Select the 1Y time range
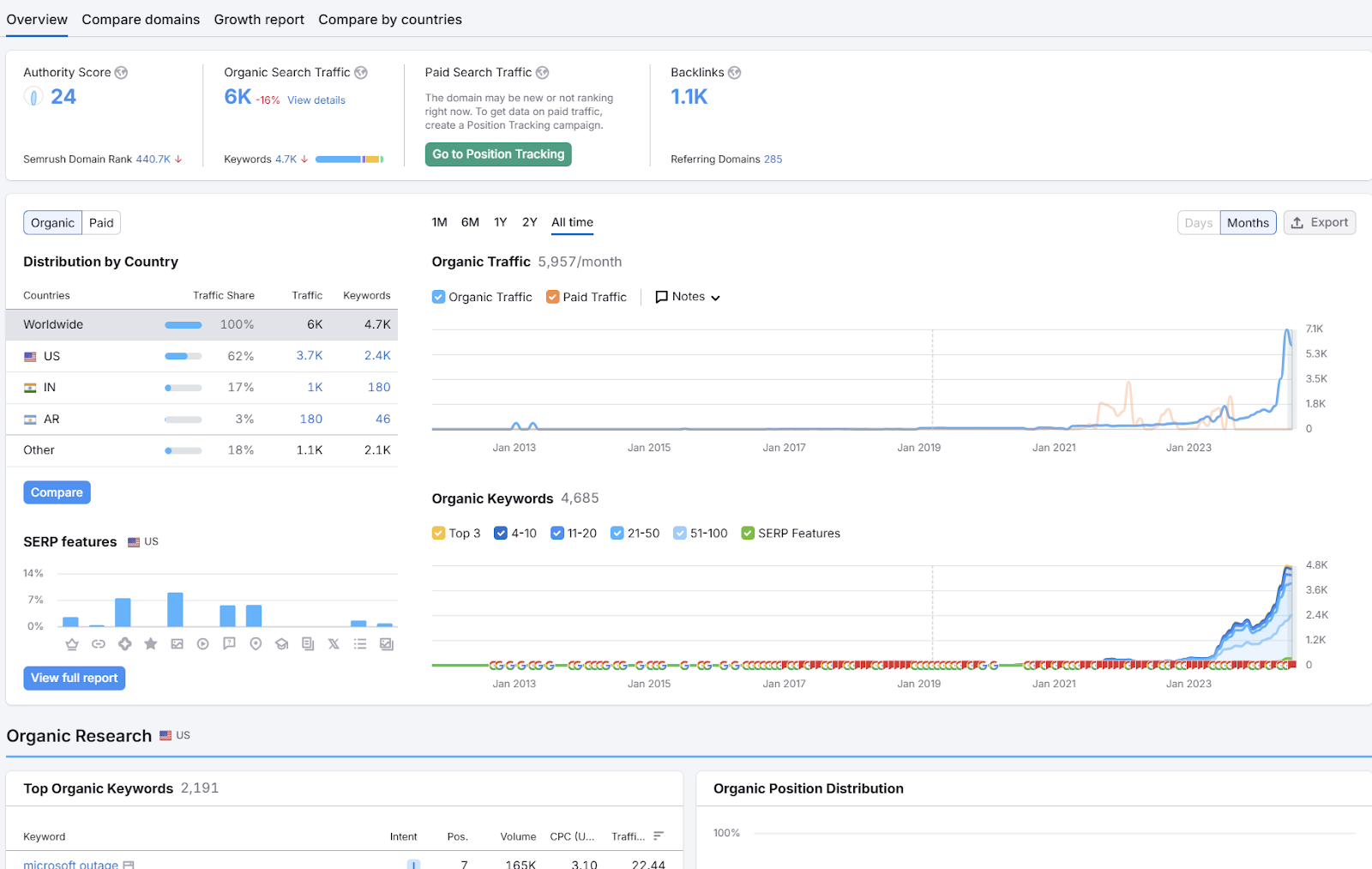 tap(500, 222)
